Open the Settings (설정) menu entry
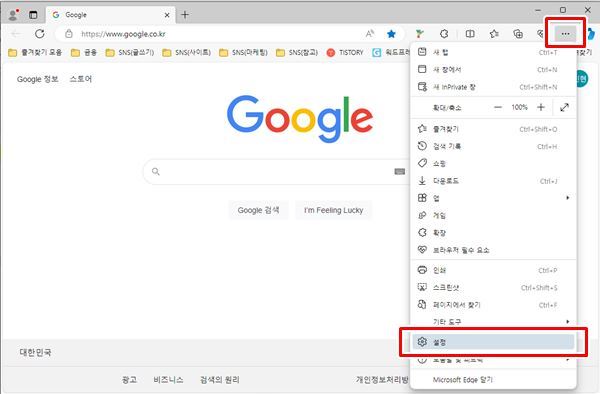This screenshot has width=600, height=394. click(x=493, y=342)
